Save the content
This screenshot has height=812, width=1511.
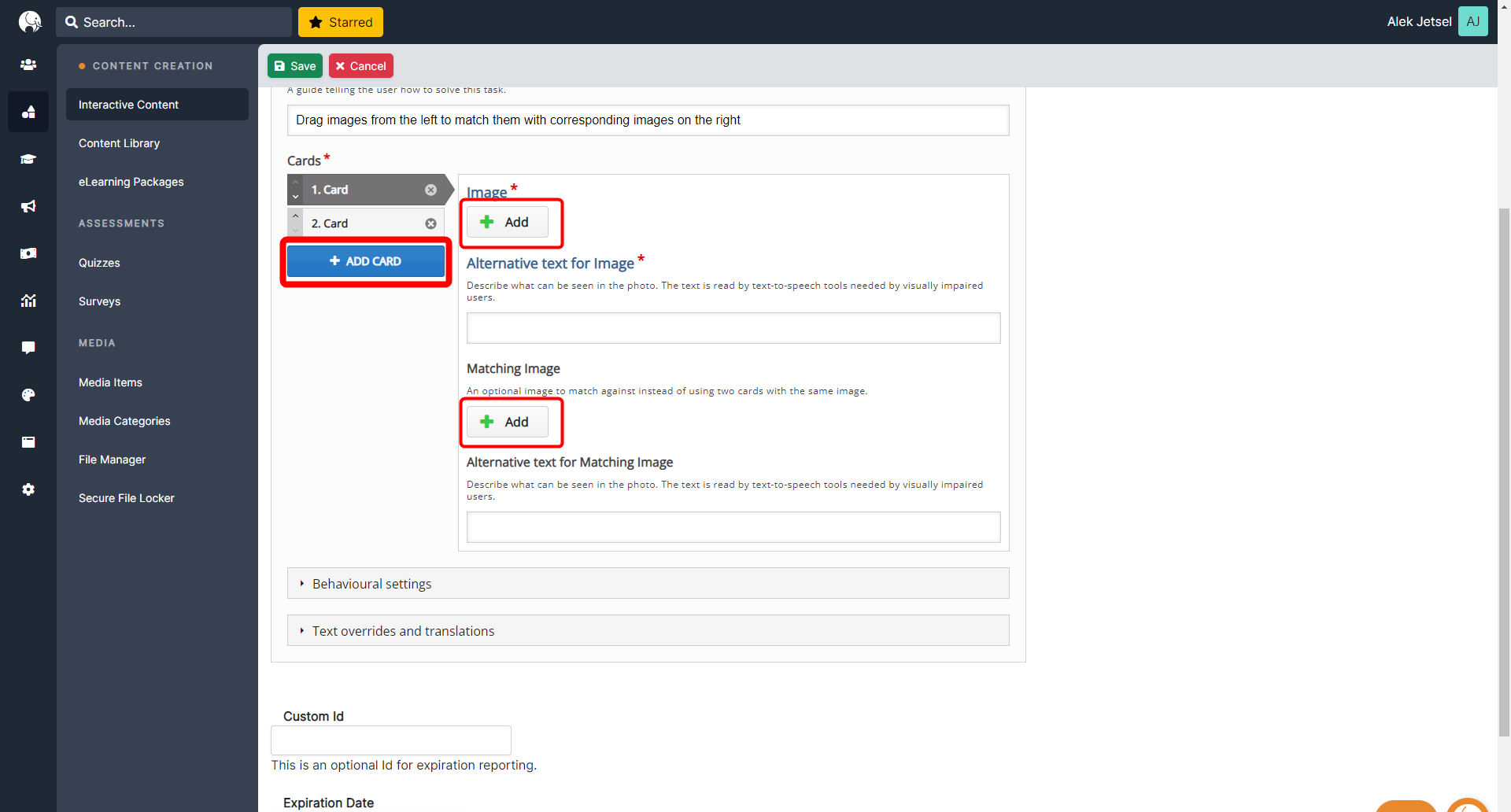[x=295, y=66]
